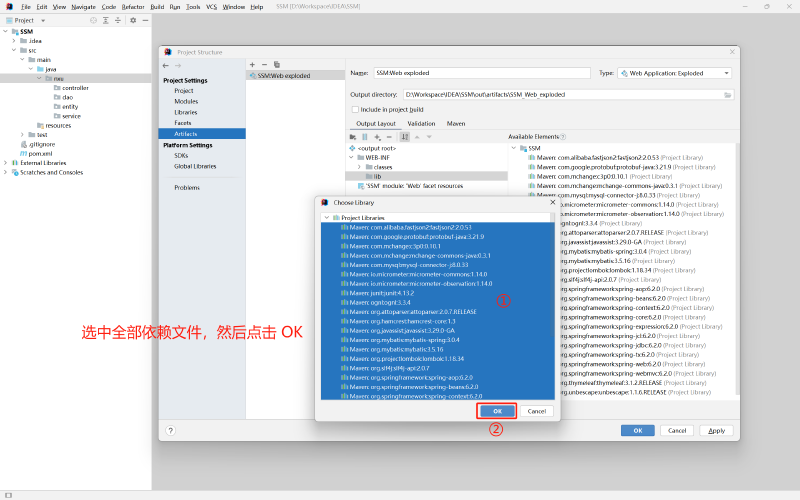Expand the .idea folder
The image size is (800, 500).
[14, 41]
